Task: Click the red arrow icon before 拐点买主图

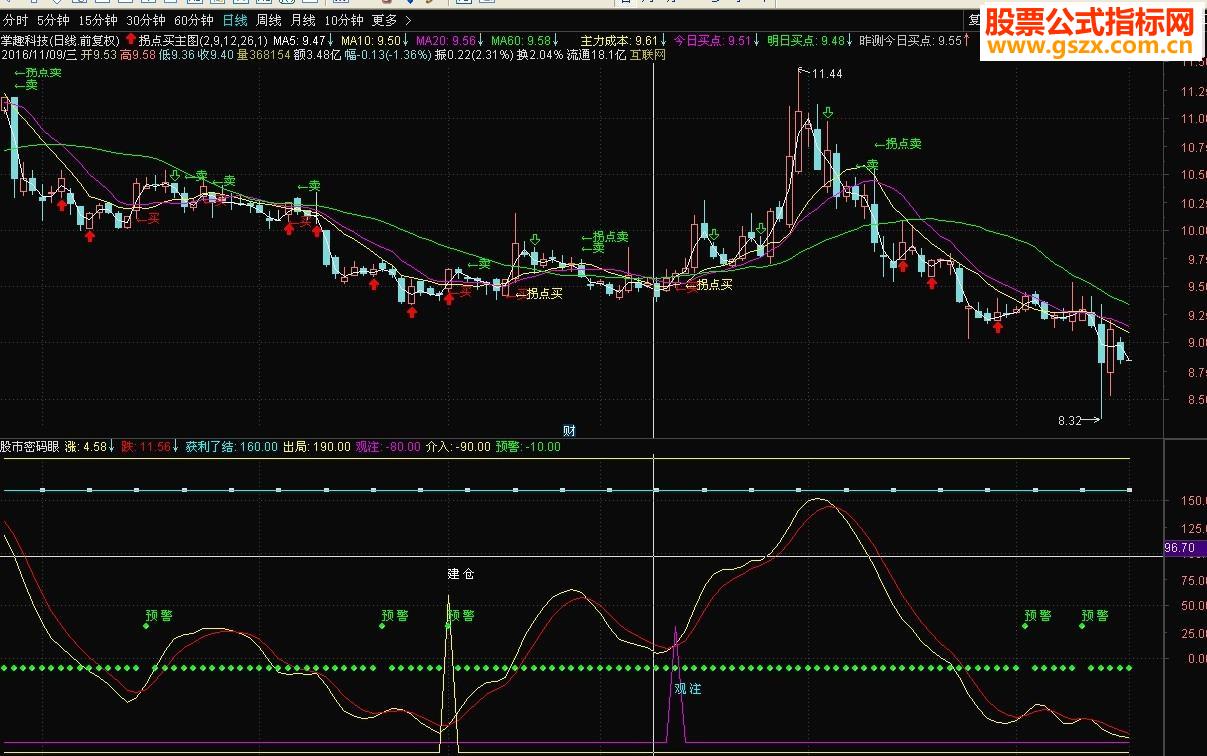Action: click(x=130, y=41)
